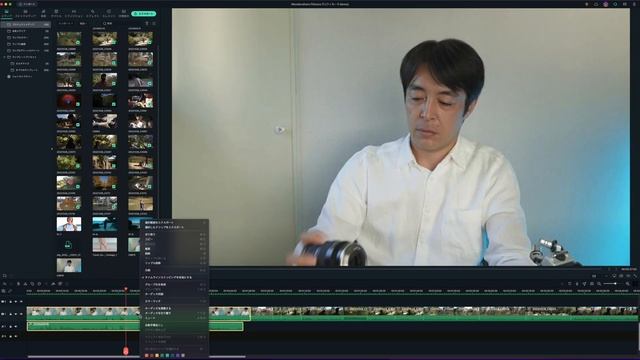
Task: Mute video track 1 with its speaker icon
Action: 16,314
